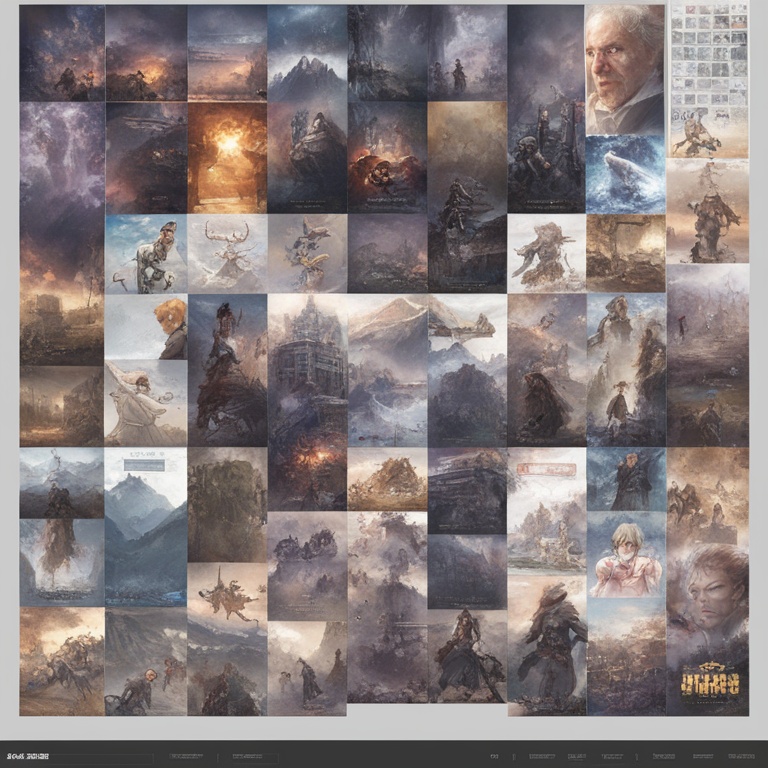Screen dimensions: 768x768
Task: Select the whale in blue ocean waves thumbnail
Action: (625, 174)
